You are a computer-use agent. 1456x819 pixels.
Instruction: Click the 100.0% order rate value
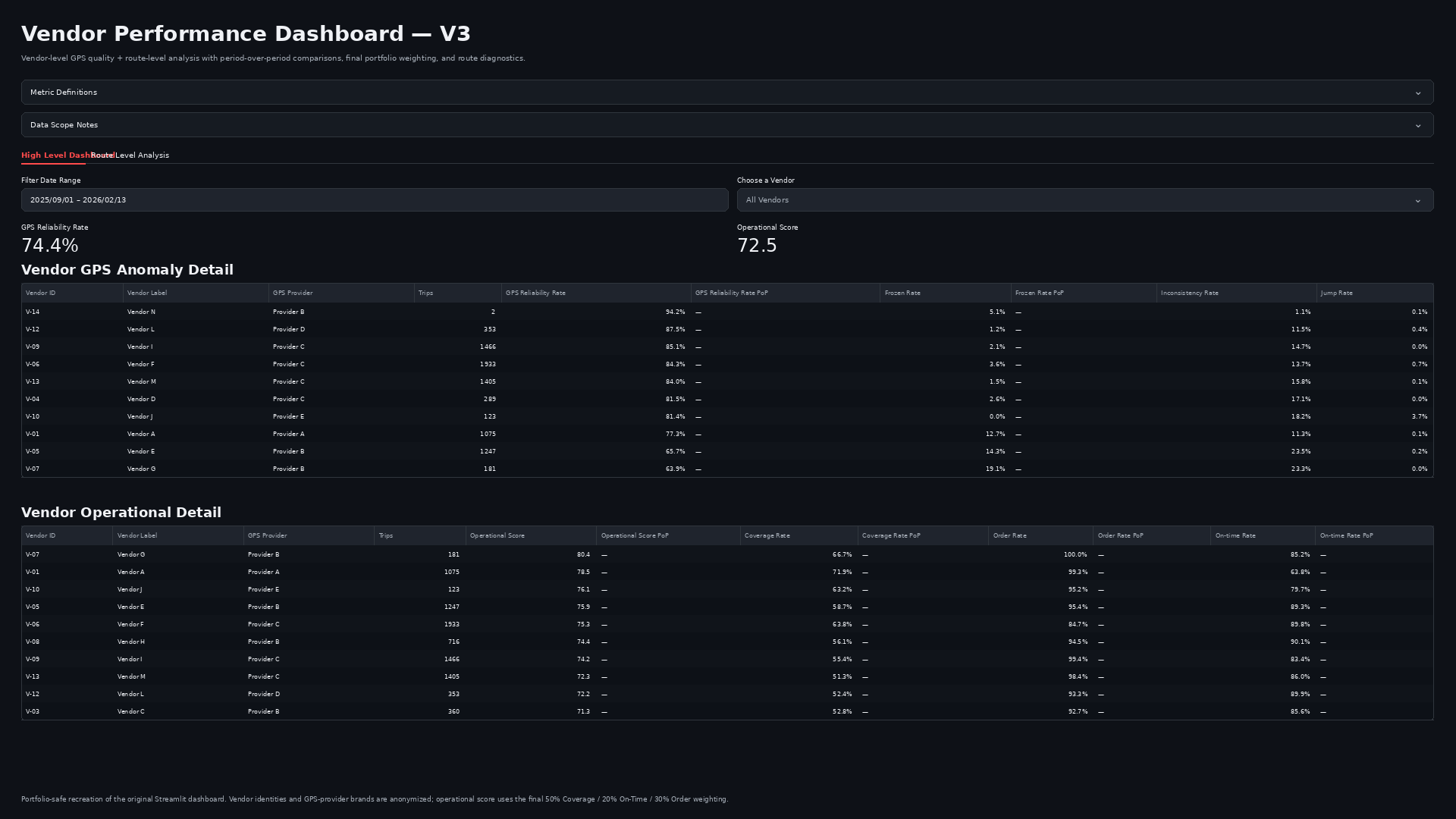[x=1075, y=555]
